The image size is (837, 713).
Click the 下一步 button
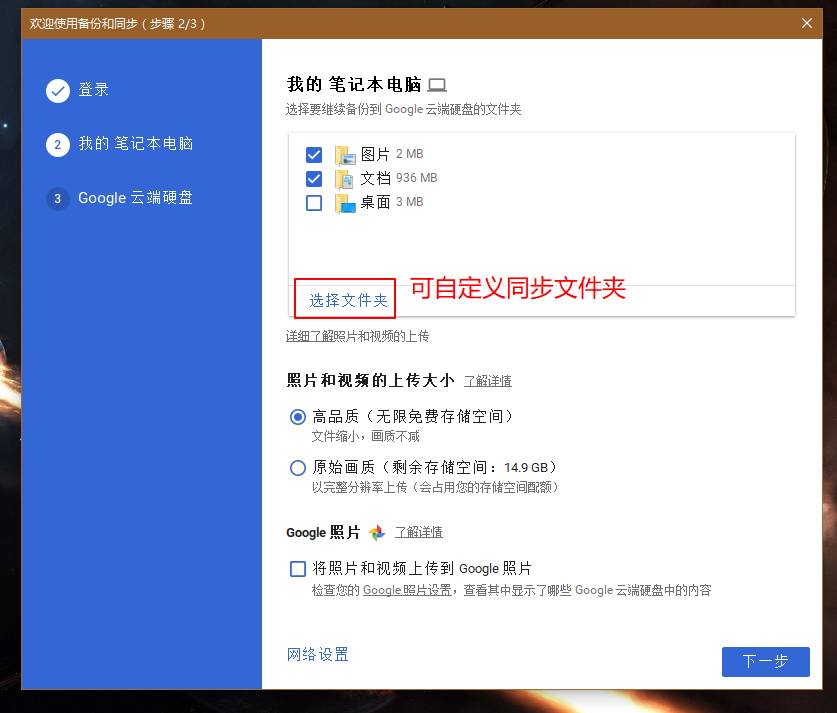tap(765, 662)
